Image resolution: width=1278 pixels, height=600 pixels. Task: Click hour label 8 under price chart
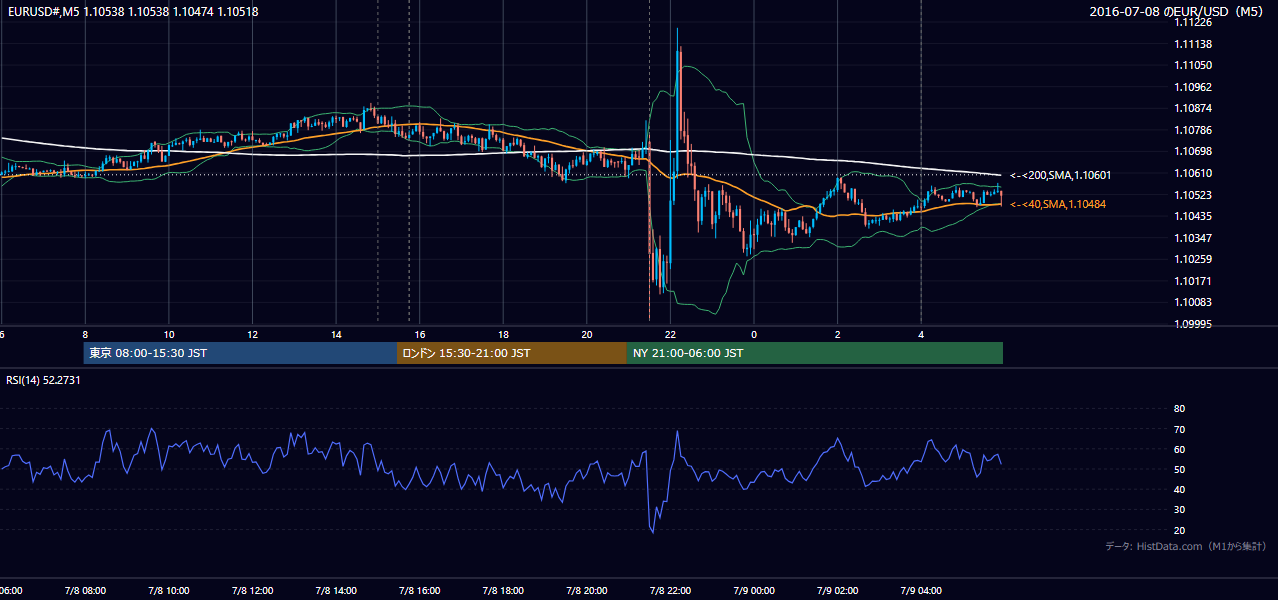tap(85, 335)
